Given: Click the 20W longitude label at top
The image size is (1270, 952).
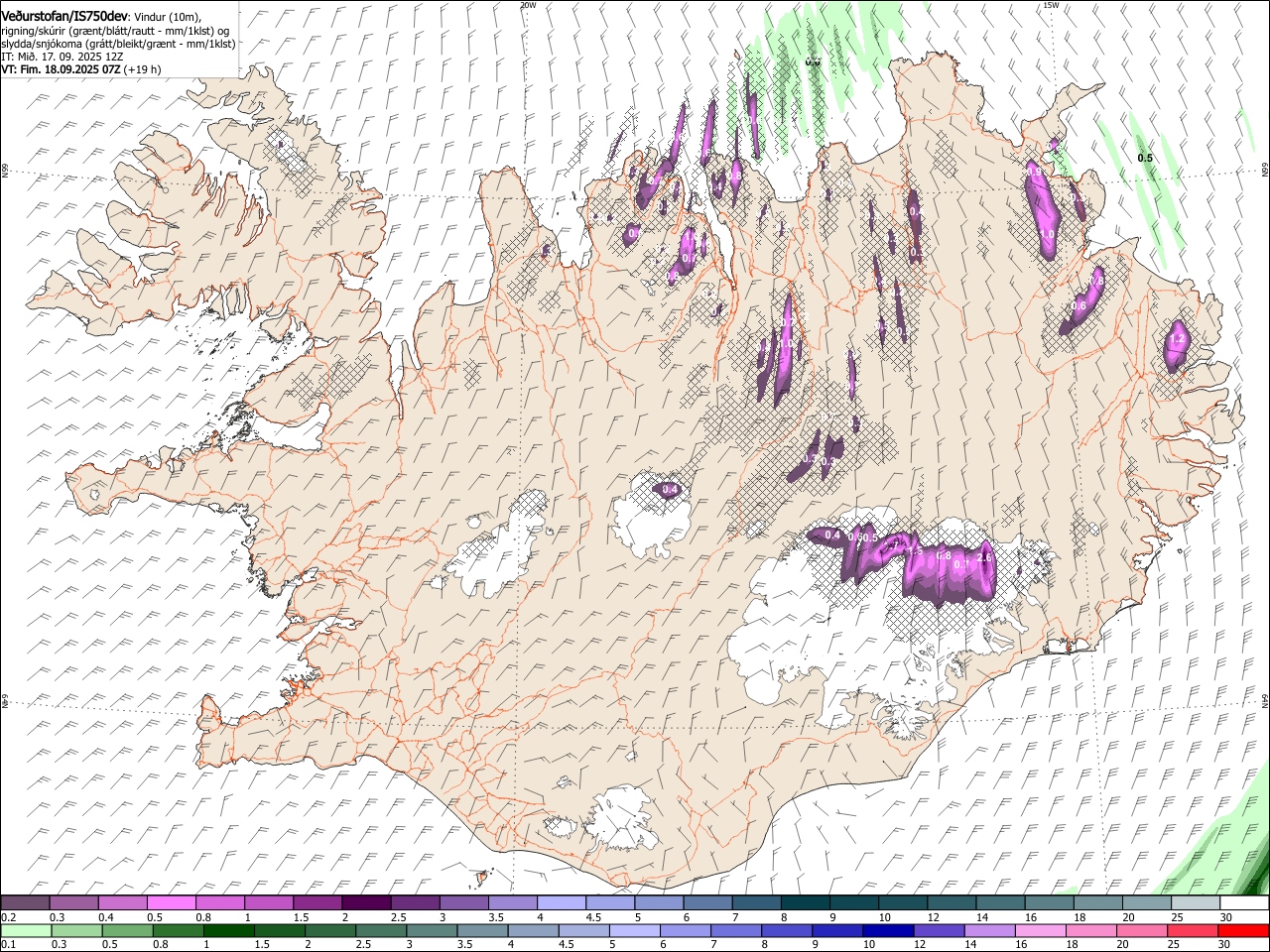Looking at the screenshot, I should coord(528,5).
